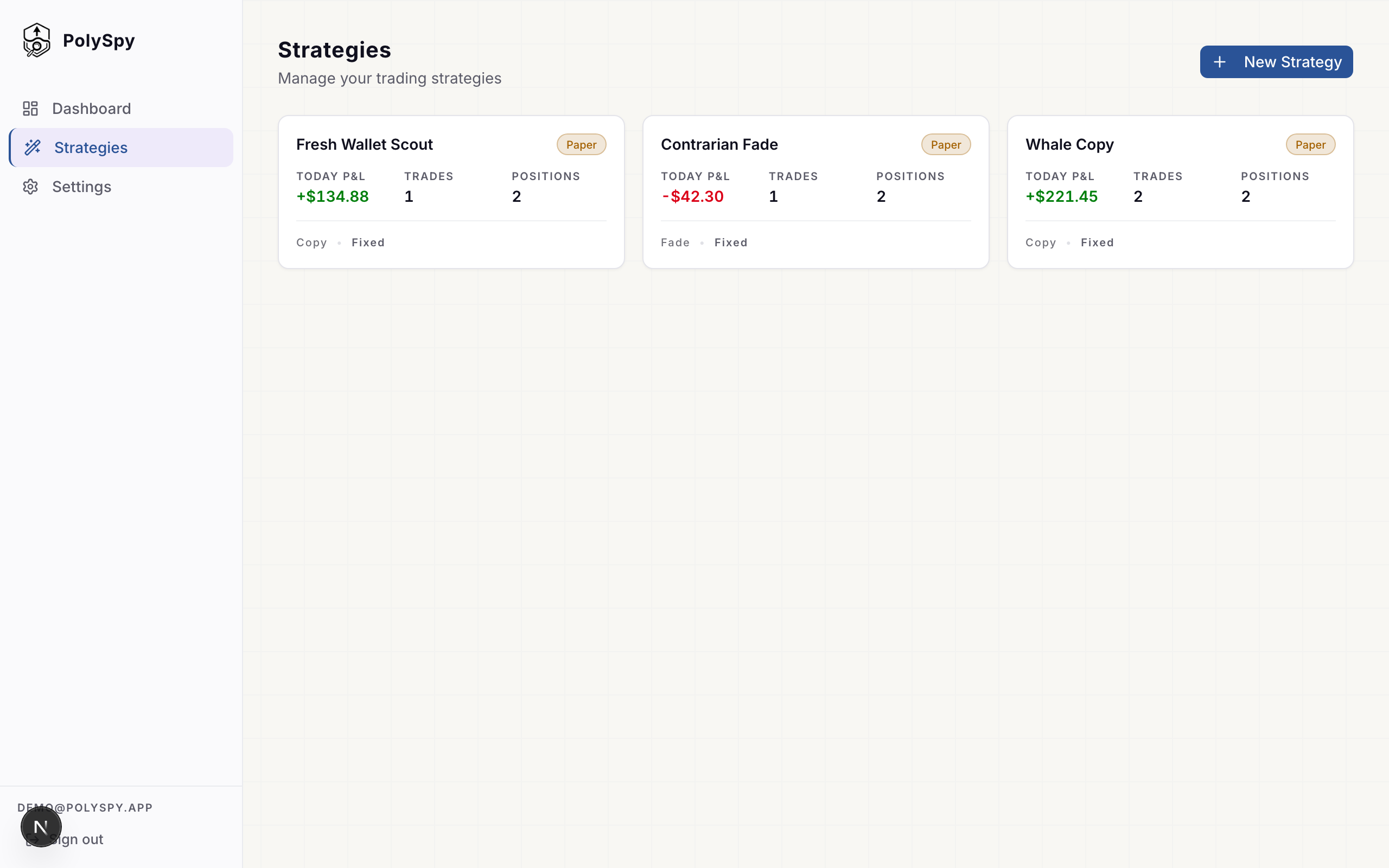This screenshot has height=868, width=1389.
Task: Click the -$42.30 P&L value
Action: (692, 196)
